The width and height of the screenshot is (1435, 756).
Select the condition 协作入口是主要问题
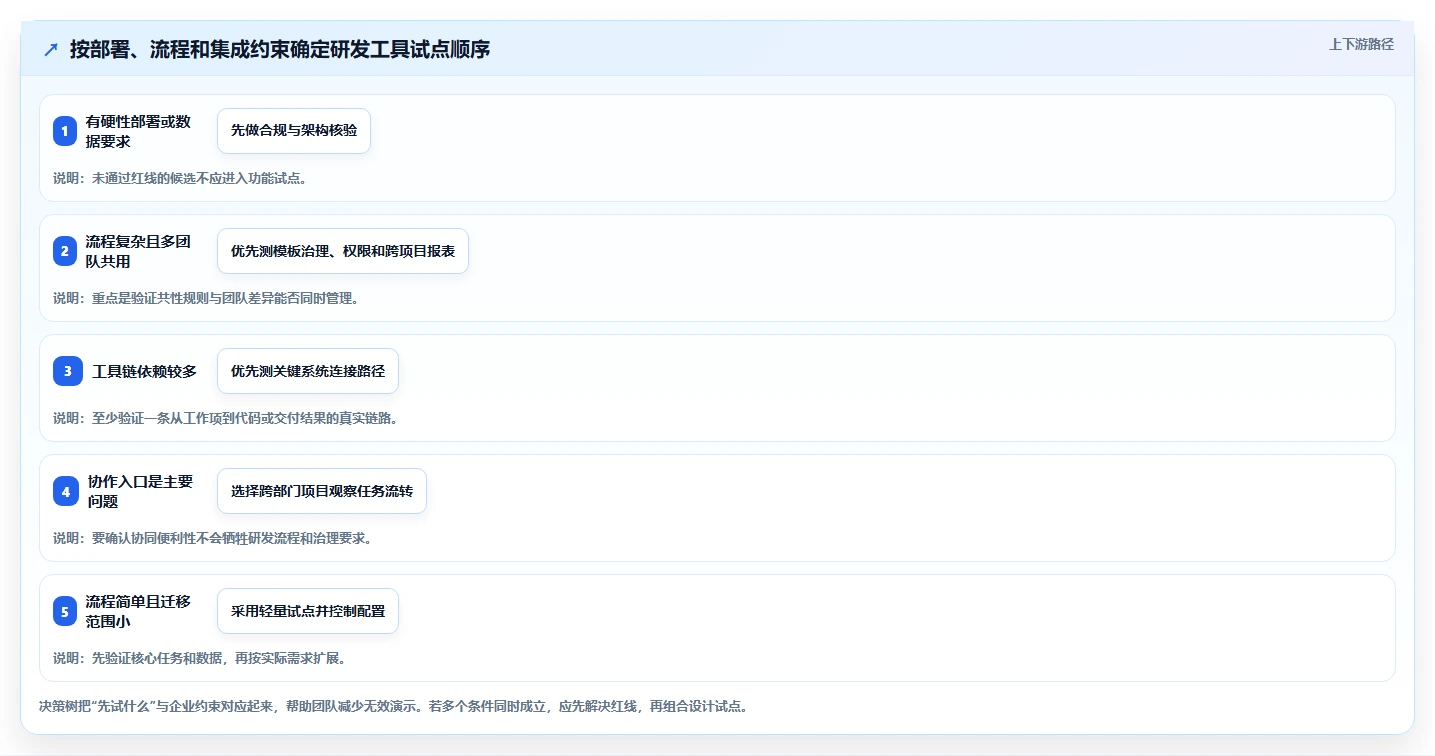point(140,491)
